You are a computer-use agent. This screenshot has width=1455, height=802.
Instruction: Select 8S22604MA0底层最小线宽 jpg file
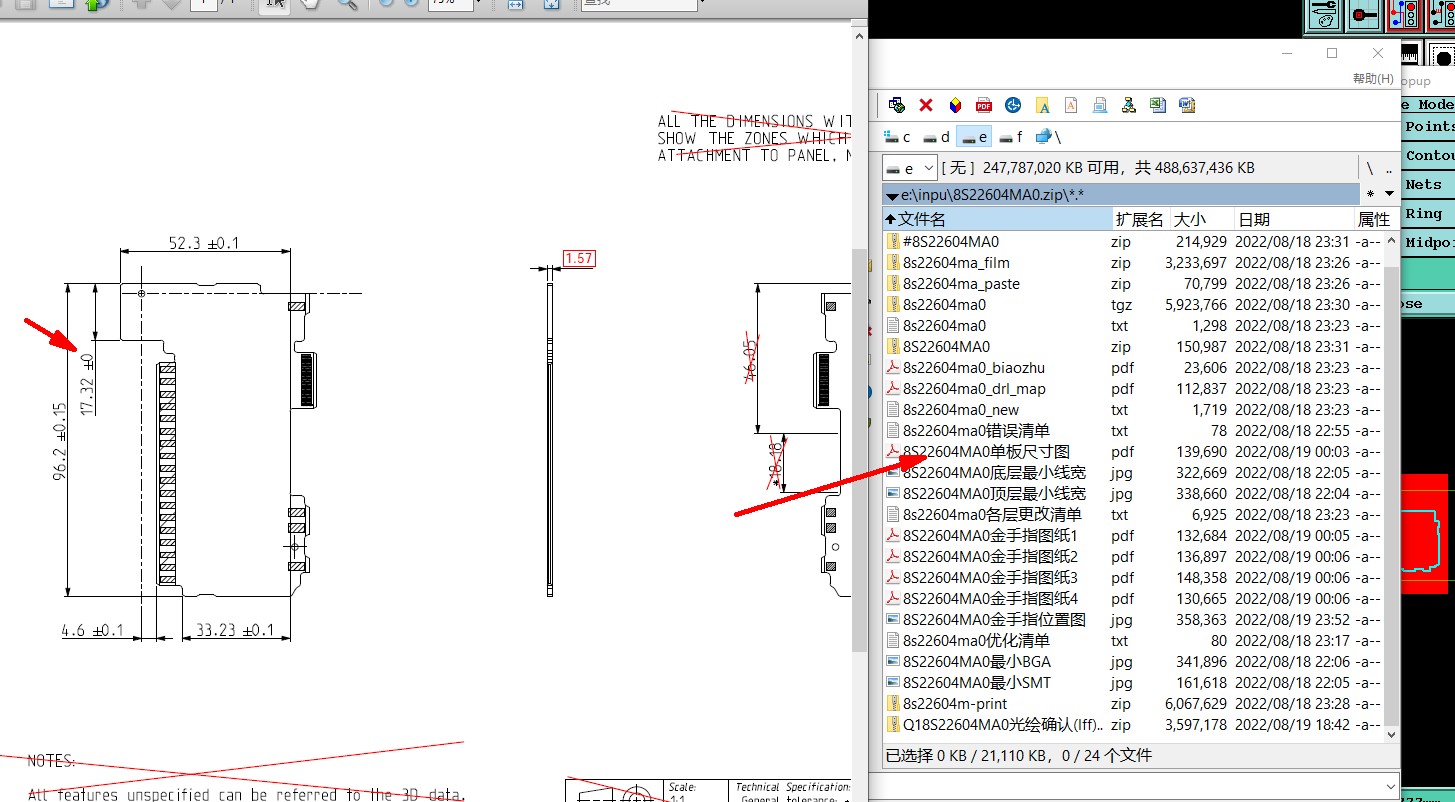(1134, 472)
